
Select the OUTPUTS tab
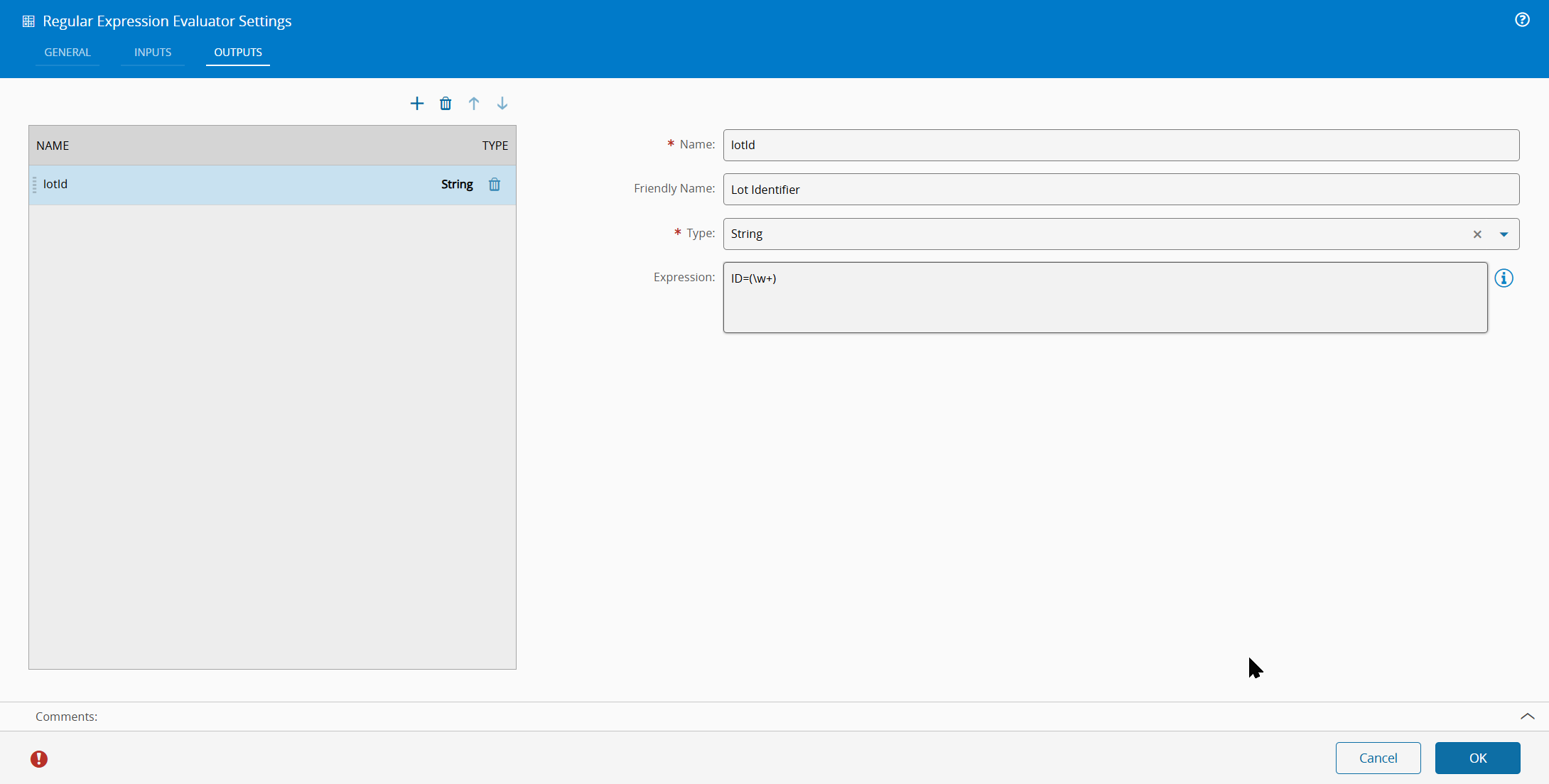click(x=238, y=53)
